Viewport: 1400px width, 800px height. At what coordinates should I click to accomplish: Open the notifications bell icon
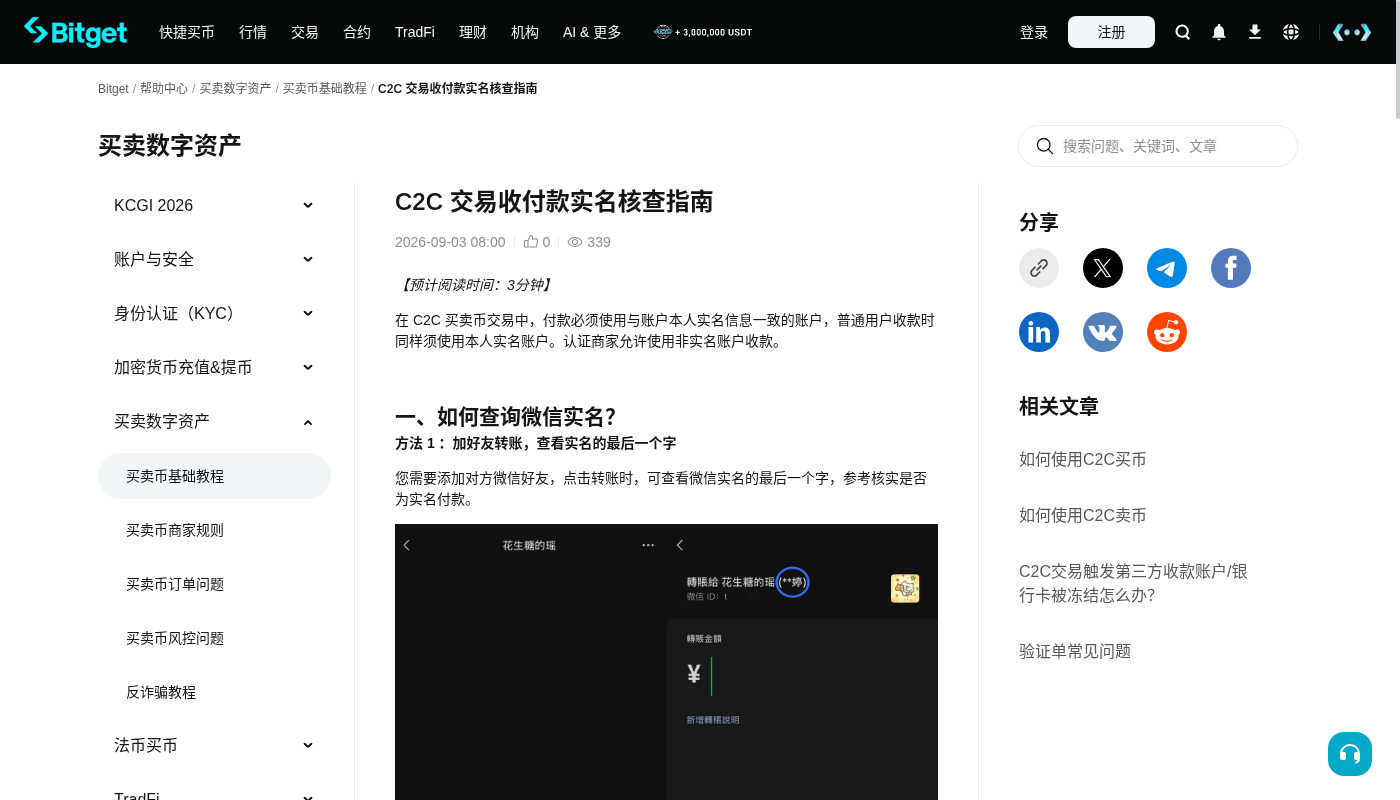[x=1219, y=32]
